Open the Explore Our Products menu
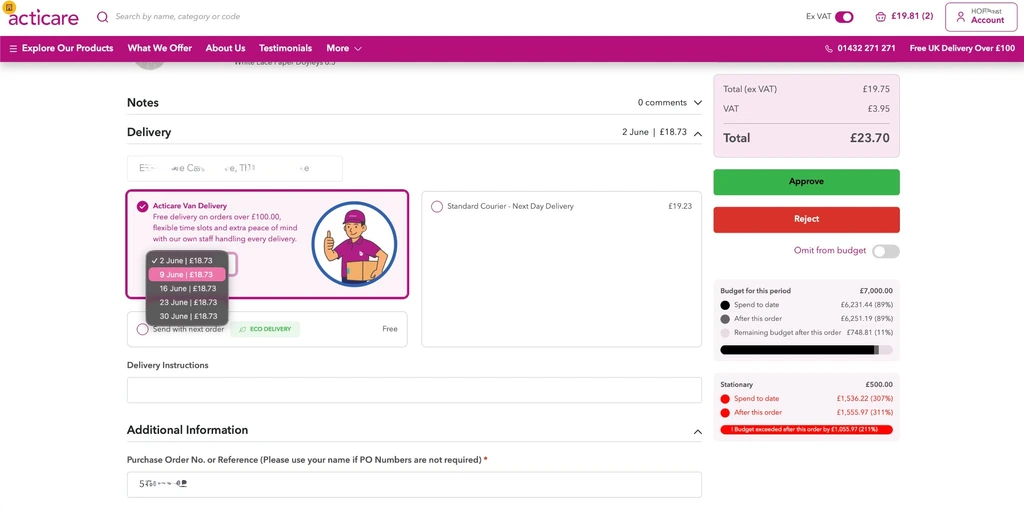Screen dimensions: 1024x511 (61, 48)
